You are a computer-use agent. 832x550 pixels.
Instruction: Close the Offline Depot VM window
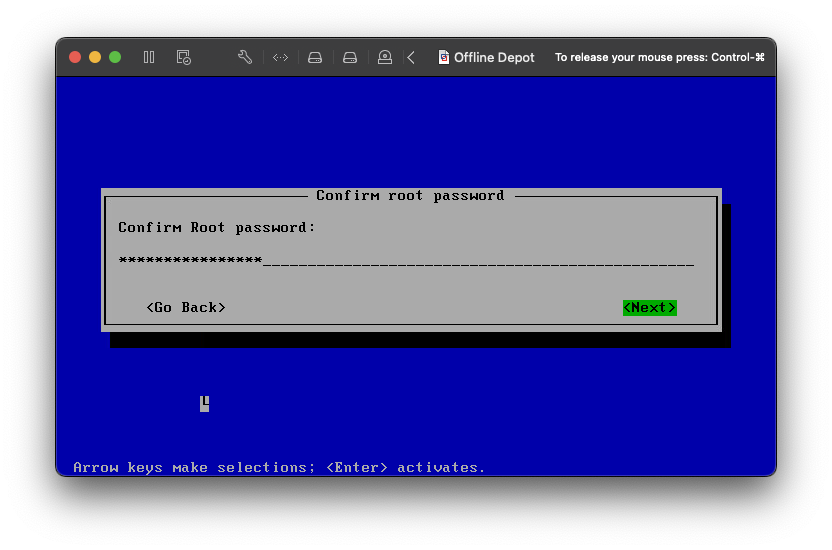[x=75, y=57]
